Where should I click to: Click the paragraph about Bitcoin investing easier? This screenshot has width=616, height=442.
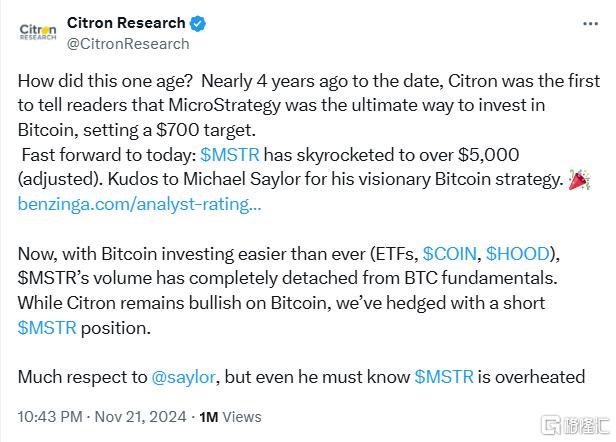point(289,291)
